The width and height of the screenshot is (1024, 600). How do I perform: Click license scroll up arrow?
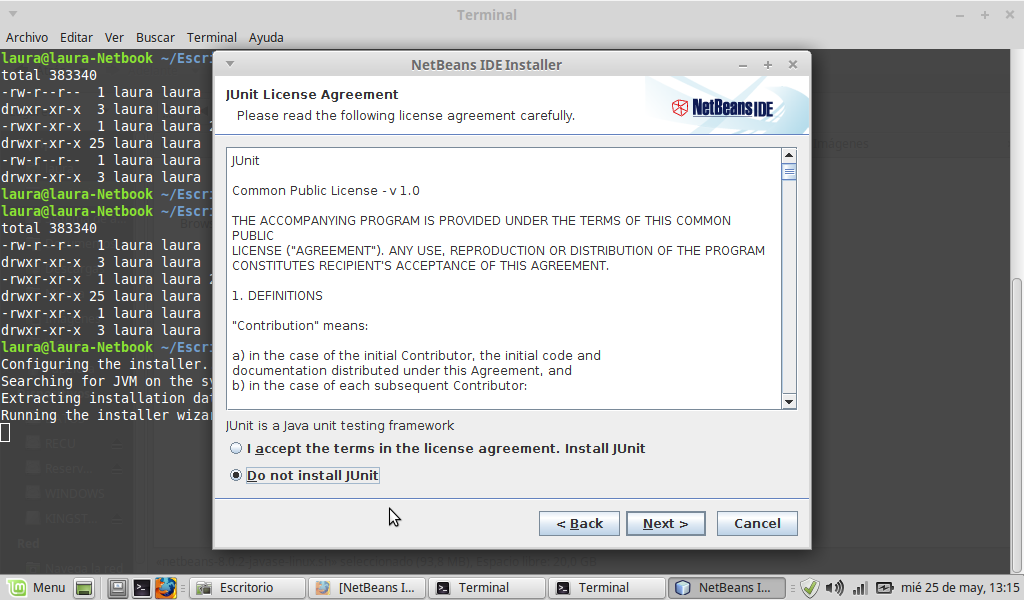[789, 156]
